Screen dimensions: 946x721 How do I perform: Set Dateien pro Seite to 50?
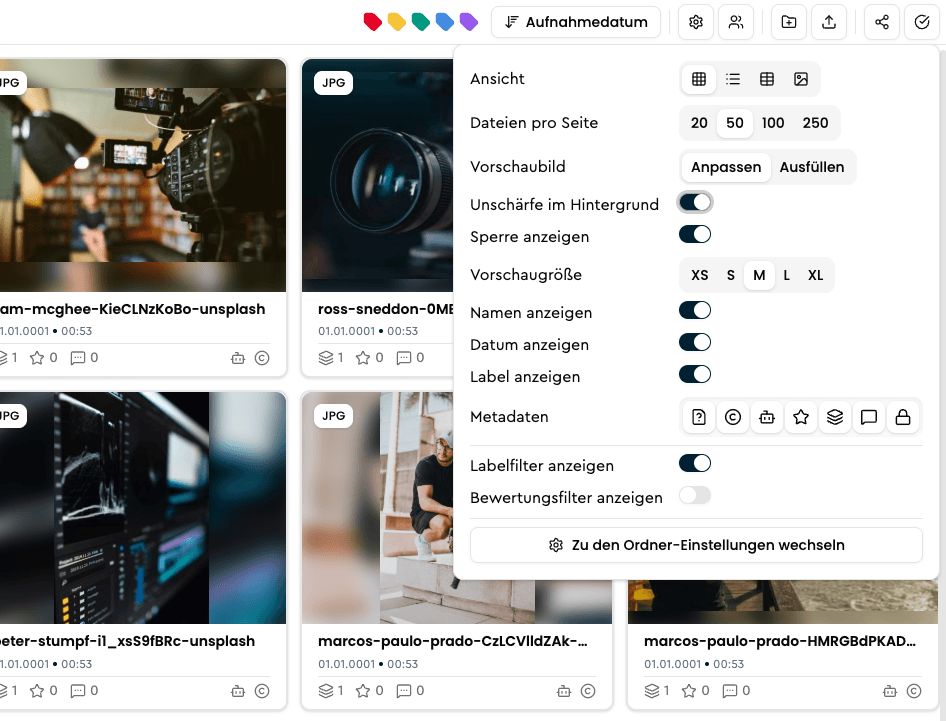(x=734, y=123)
